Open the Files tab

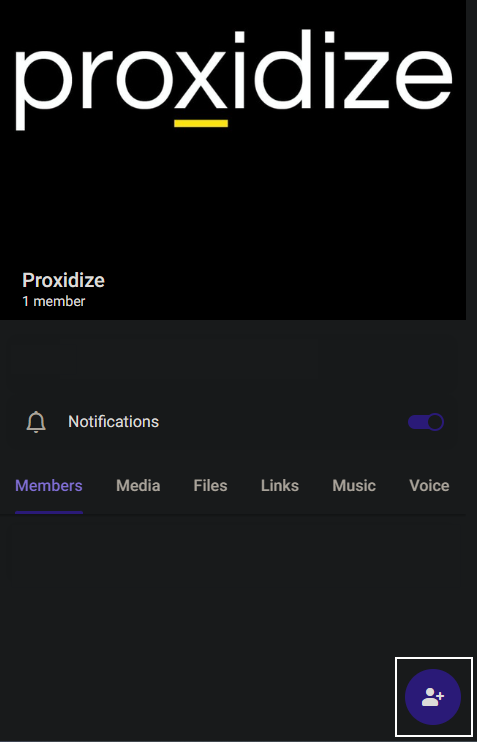210,486
